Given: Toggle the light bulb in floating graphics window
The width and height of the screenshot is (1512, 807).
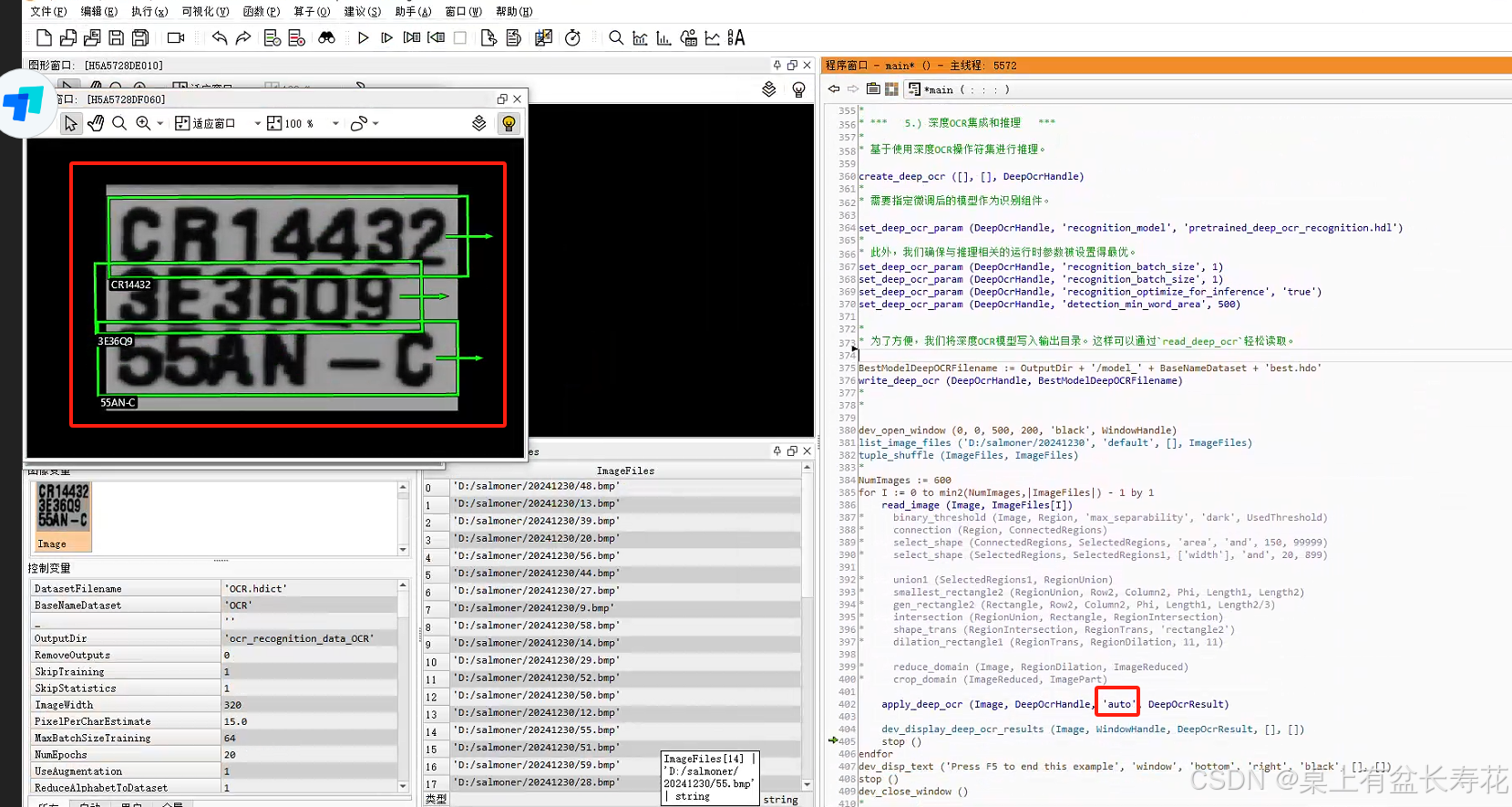Looking at the screenshot, I should (509, 123).
